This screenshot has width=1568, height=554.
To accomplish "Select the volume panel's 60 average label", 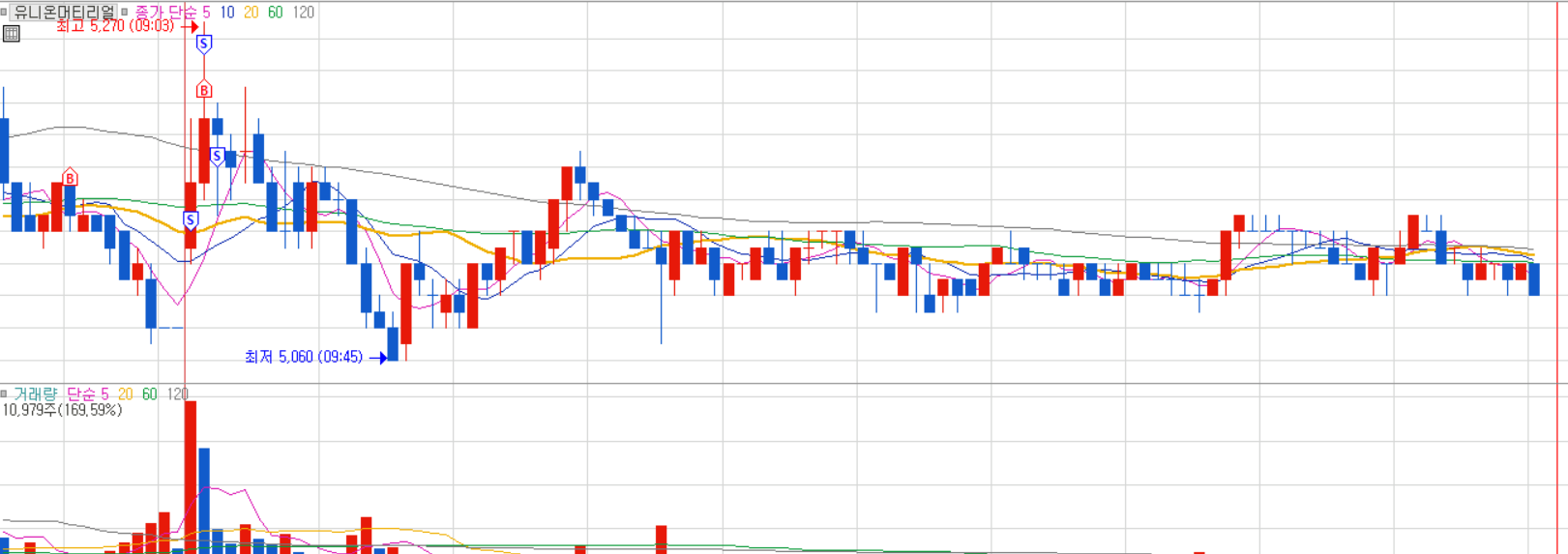I will click(149, 394).
